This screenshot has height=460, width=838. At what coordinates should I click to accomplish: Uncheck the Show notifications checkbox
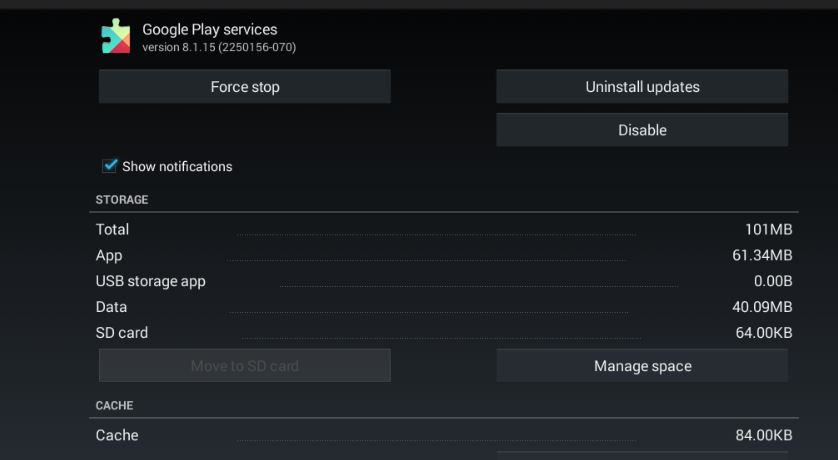click(110, 166)
